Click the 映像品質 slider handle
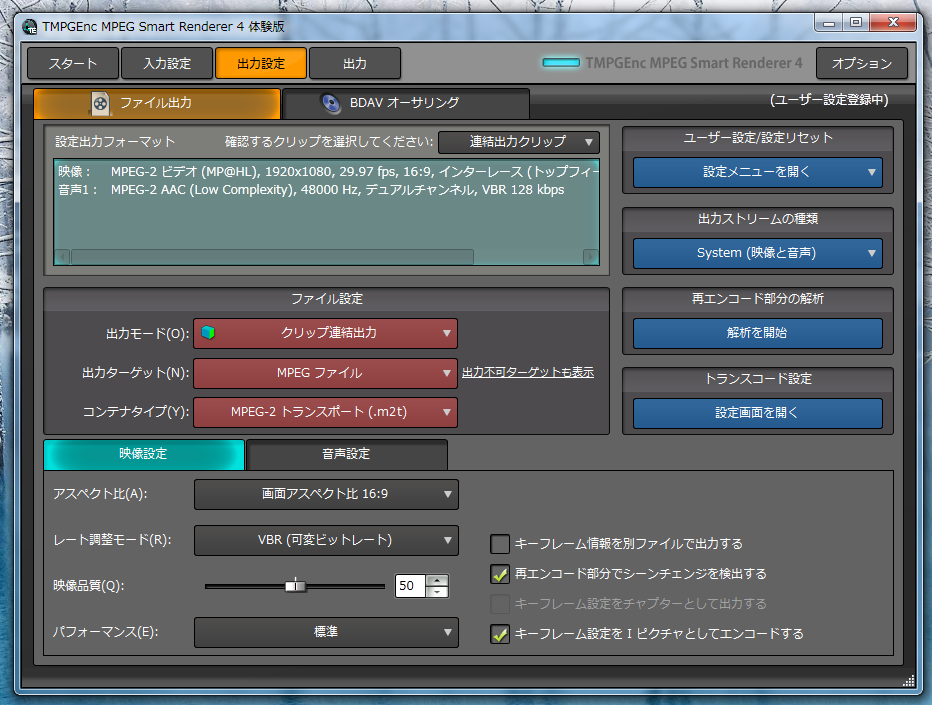The image size is (932, 705). pyautogui.click(x=295, y=586)
